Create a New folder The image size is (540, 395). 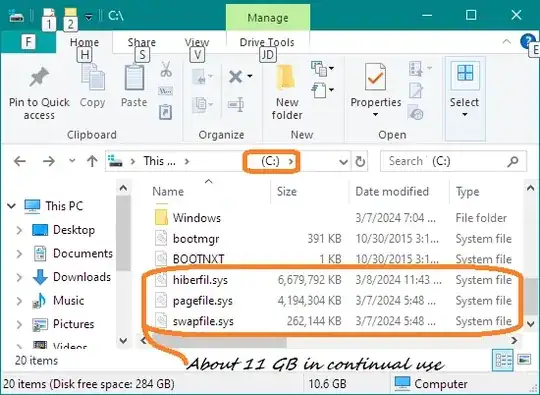(x=287, y=92)
